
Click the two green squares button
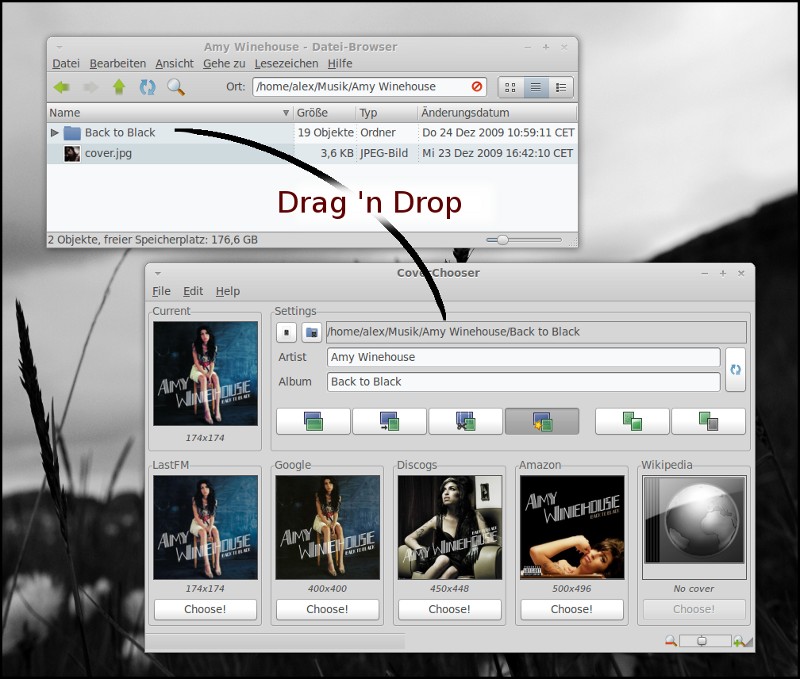(x=632, y=421)
